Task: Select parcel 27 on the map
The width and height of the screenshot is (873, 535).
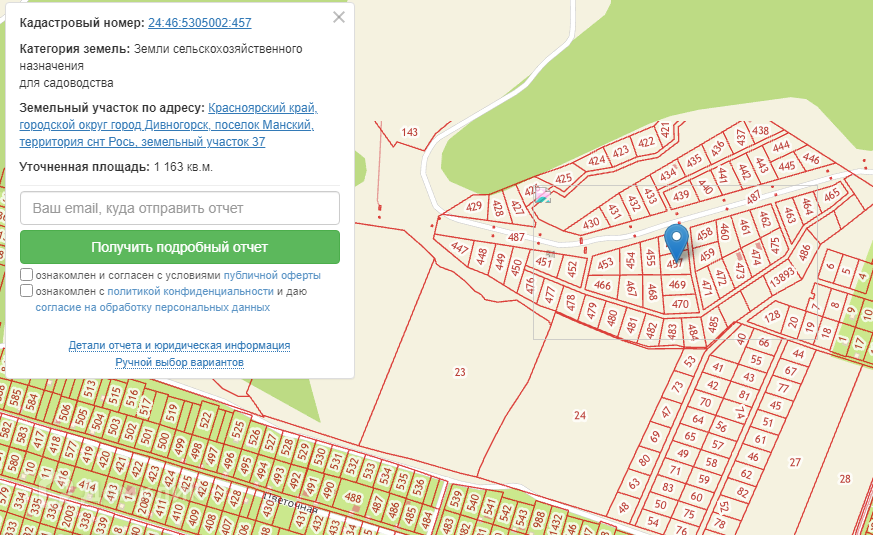Action: (795, 462)
